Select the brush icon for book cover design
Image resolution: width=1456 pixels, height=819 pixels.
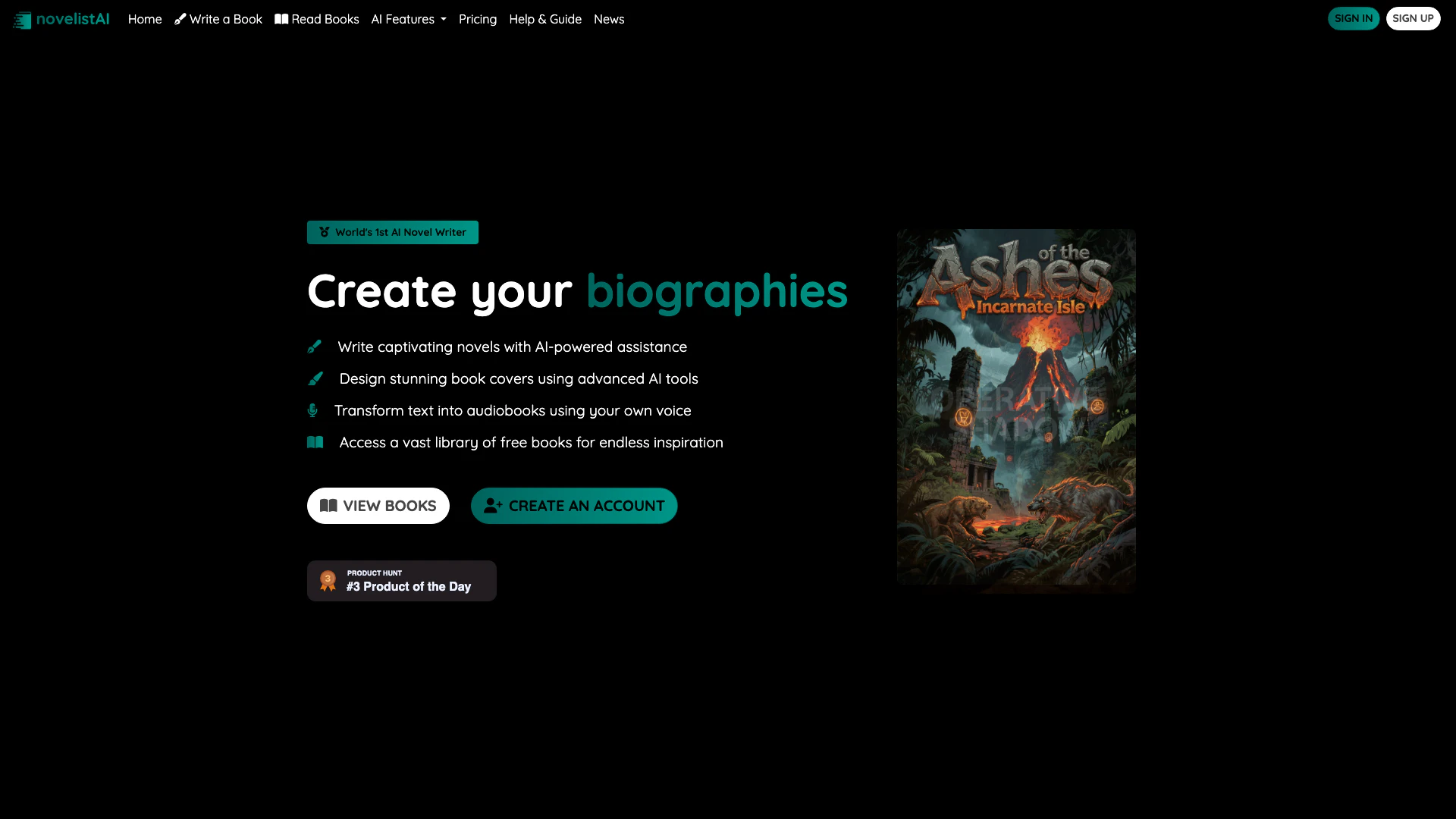[315, 378]
